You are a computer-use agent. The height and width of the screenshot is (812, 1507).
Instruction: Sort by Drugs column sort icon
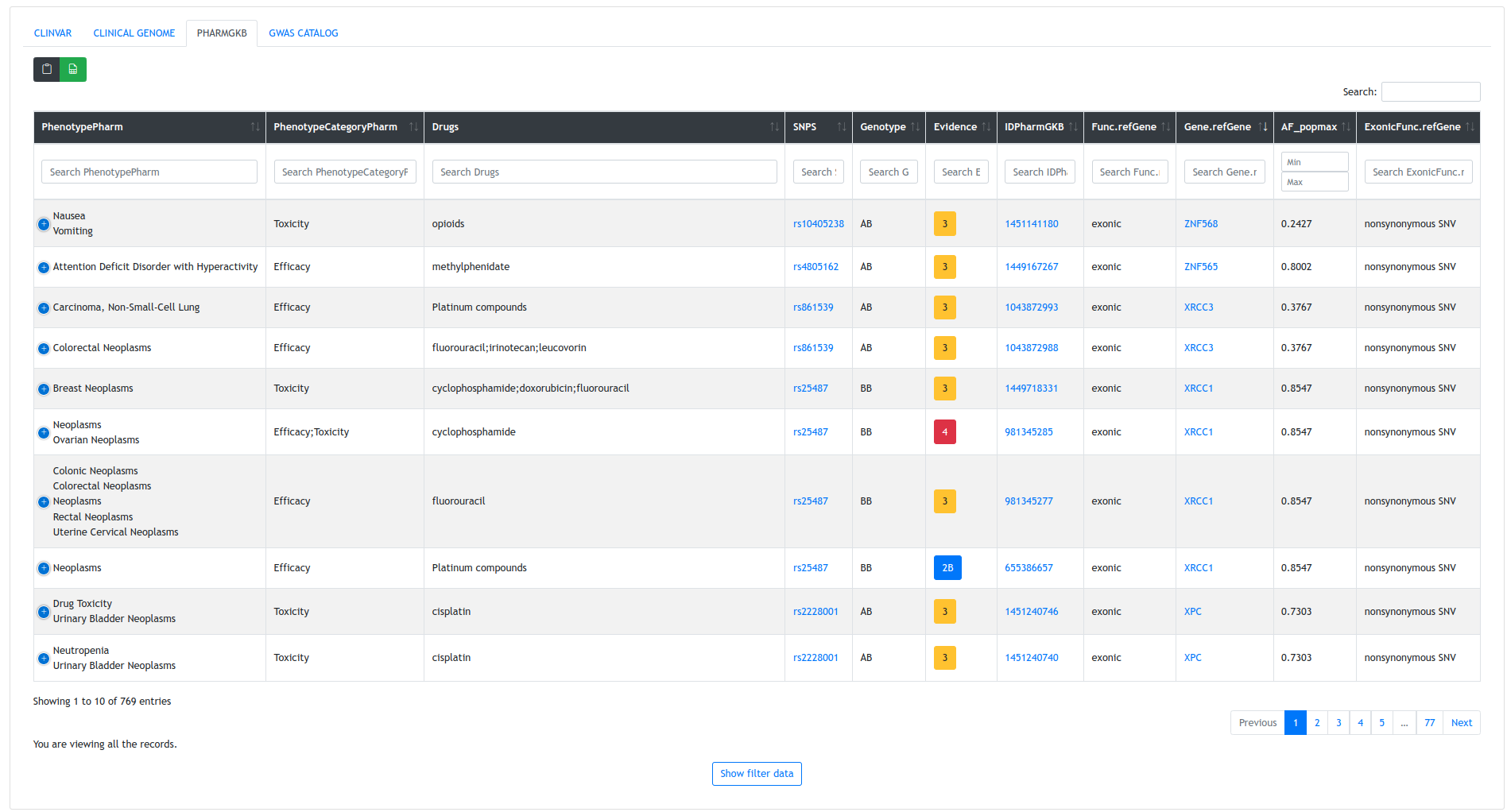(774, 127)
